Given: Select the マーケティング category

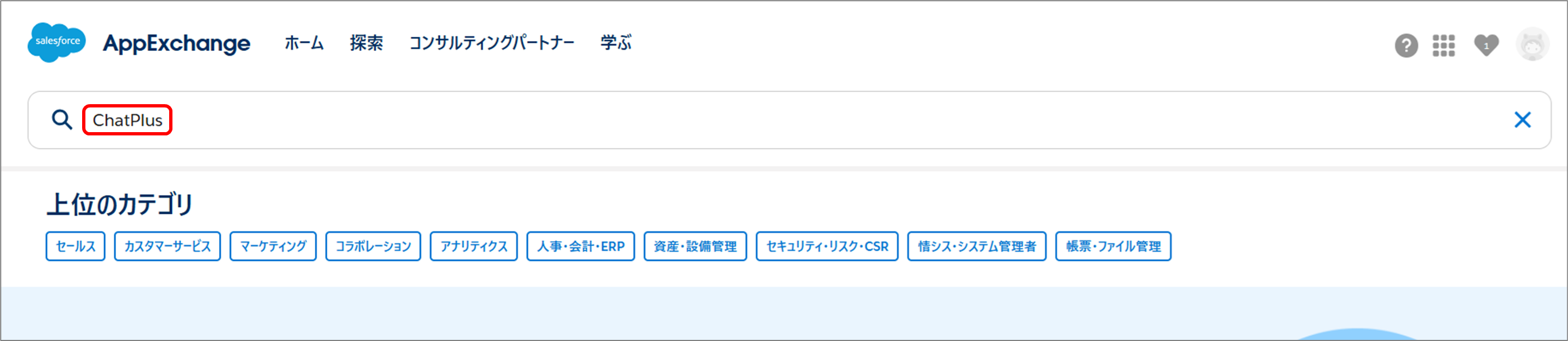Looking at the screenshot, I should pos(273,247).
